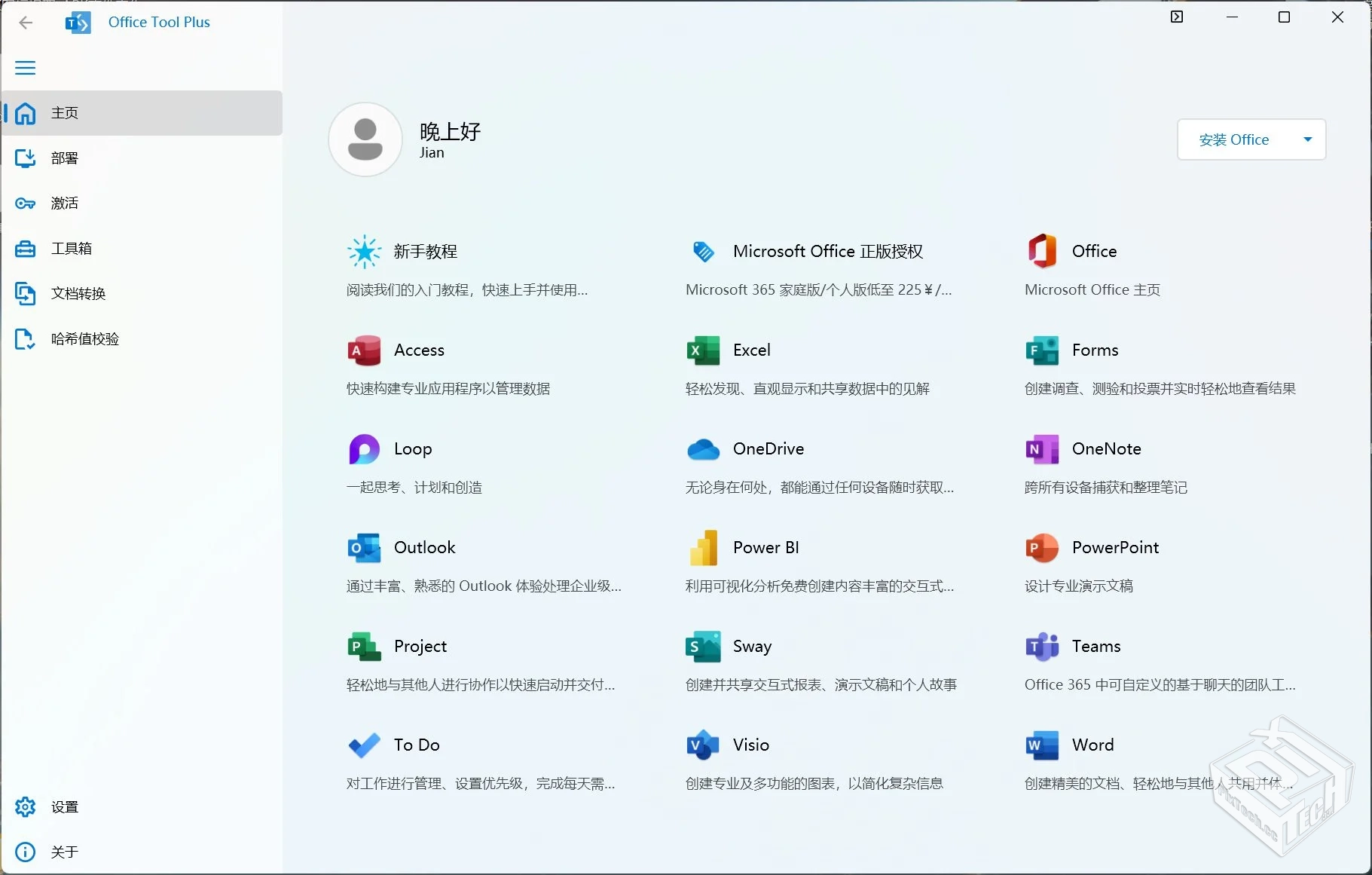
Task: Select the Word icon
Action: coord(1040,745)
